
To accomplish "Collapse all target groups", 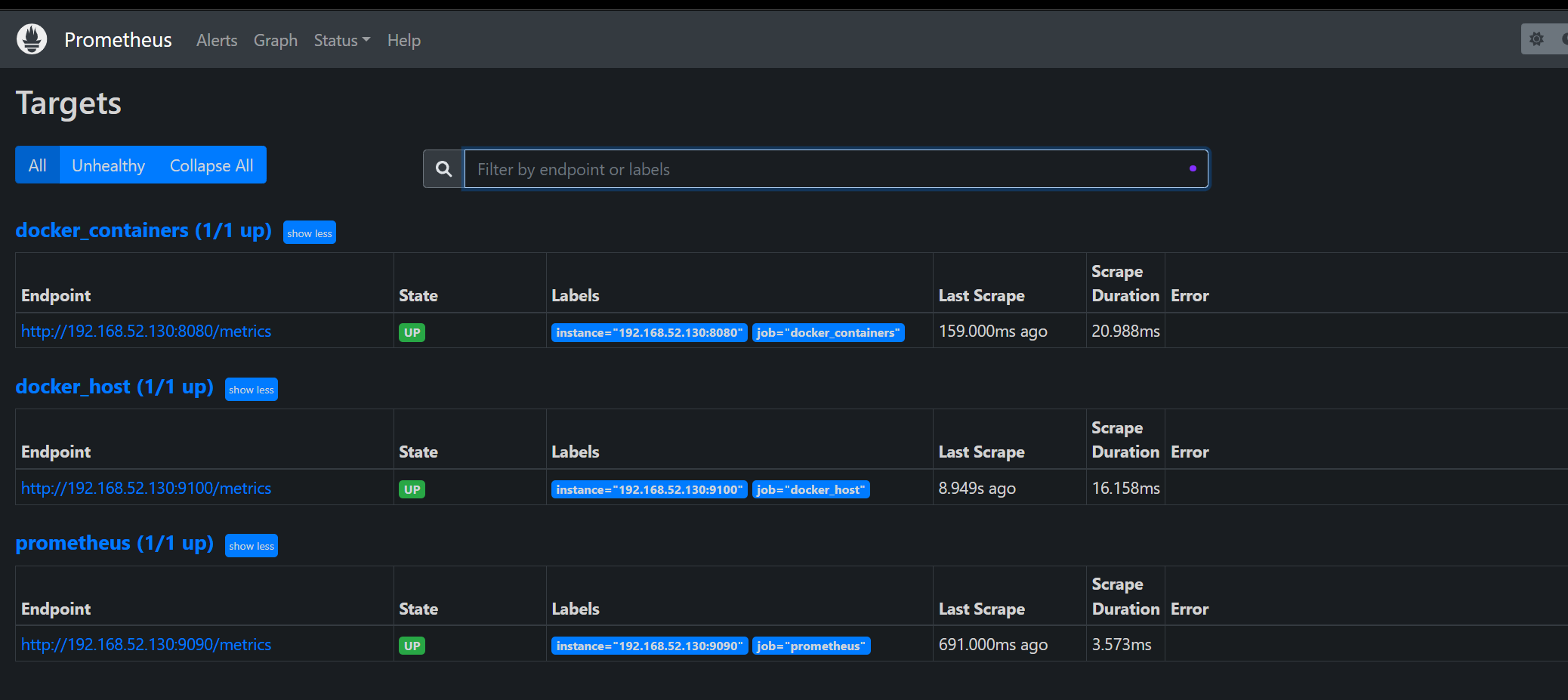I will [211, 165].
